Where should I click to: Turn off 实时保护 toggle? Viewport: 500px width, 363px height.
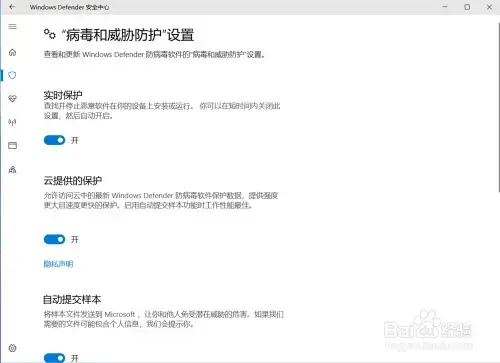coord(54,140)
